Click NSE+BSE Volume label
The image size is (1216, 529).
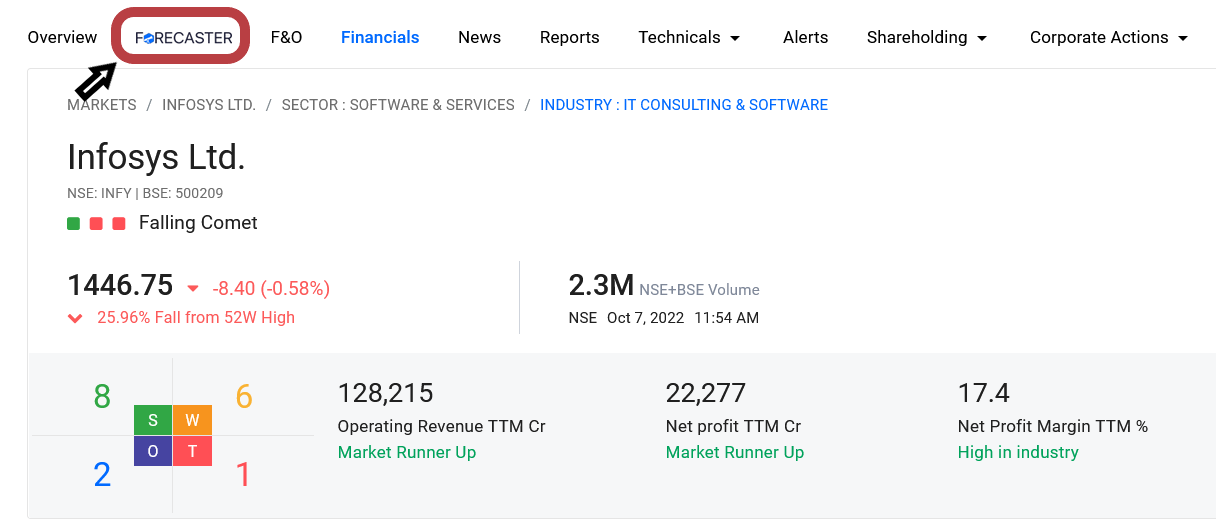[699, 290]
